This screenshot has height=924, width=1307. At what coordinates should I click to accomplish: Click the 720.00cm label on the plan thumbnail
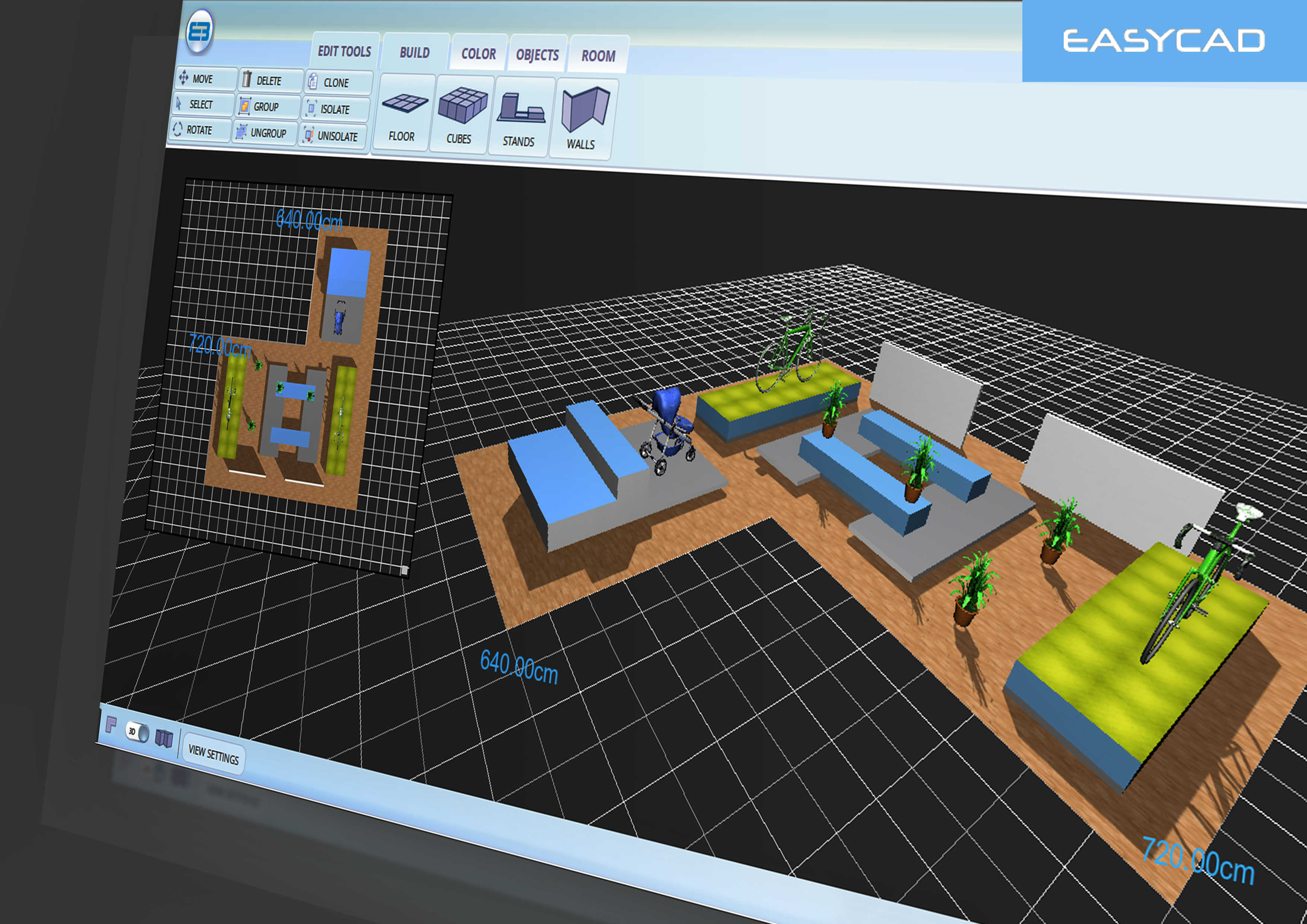[220, 346]
